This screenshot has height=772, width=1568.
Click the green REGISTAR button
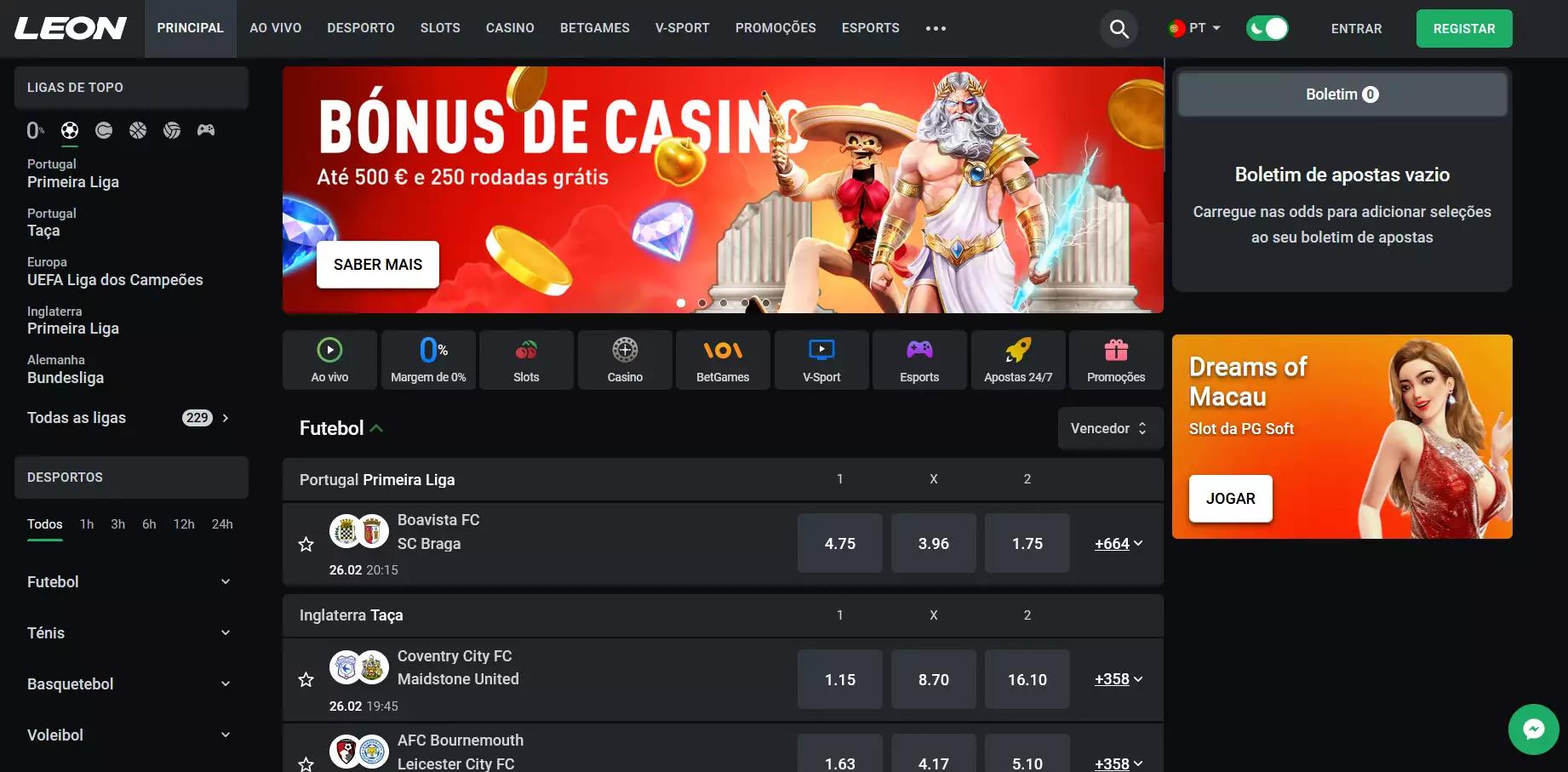click(x=1464, y=29)
